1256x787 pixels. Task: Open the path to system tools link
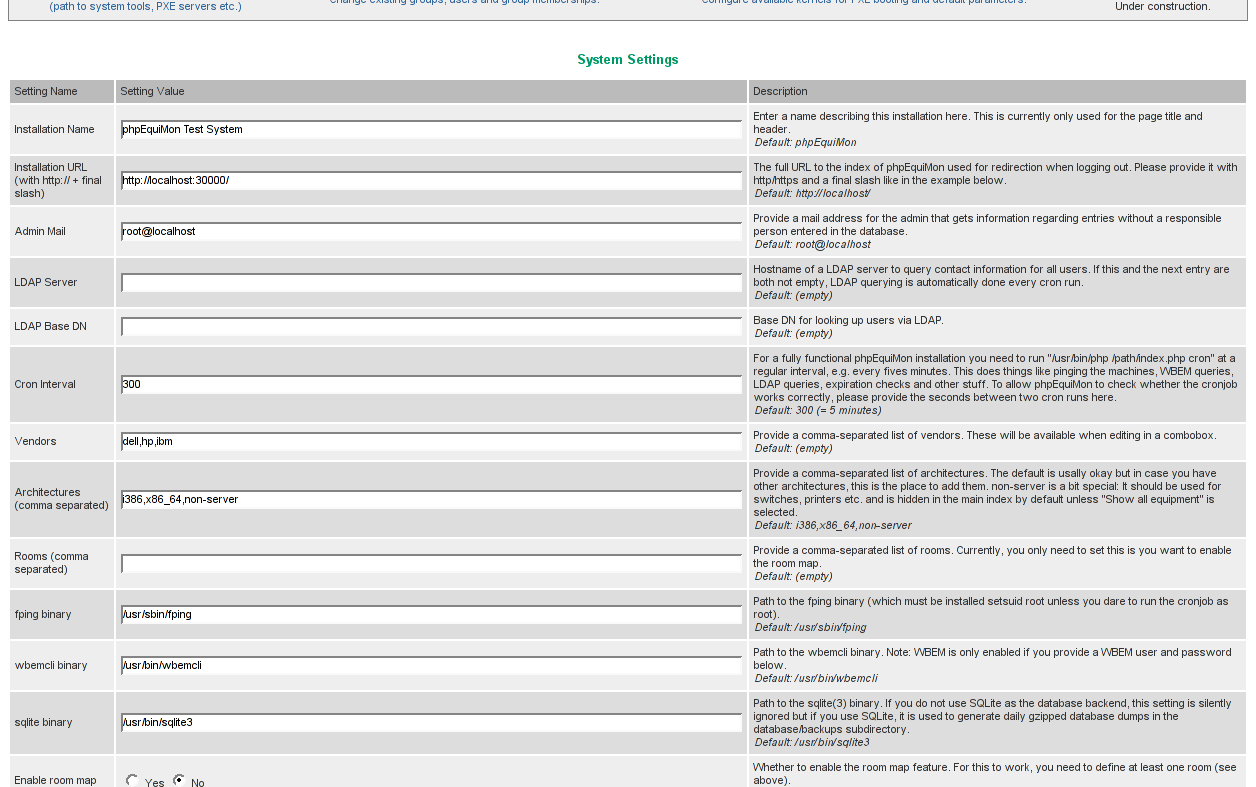click(x=145, y=6)
